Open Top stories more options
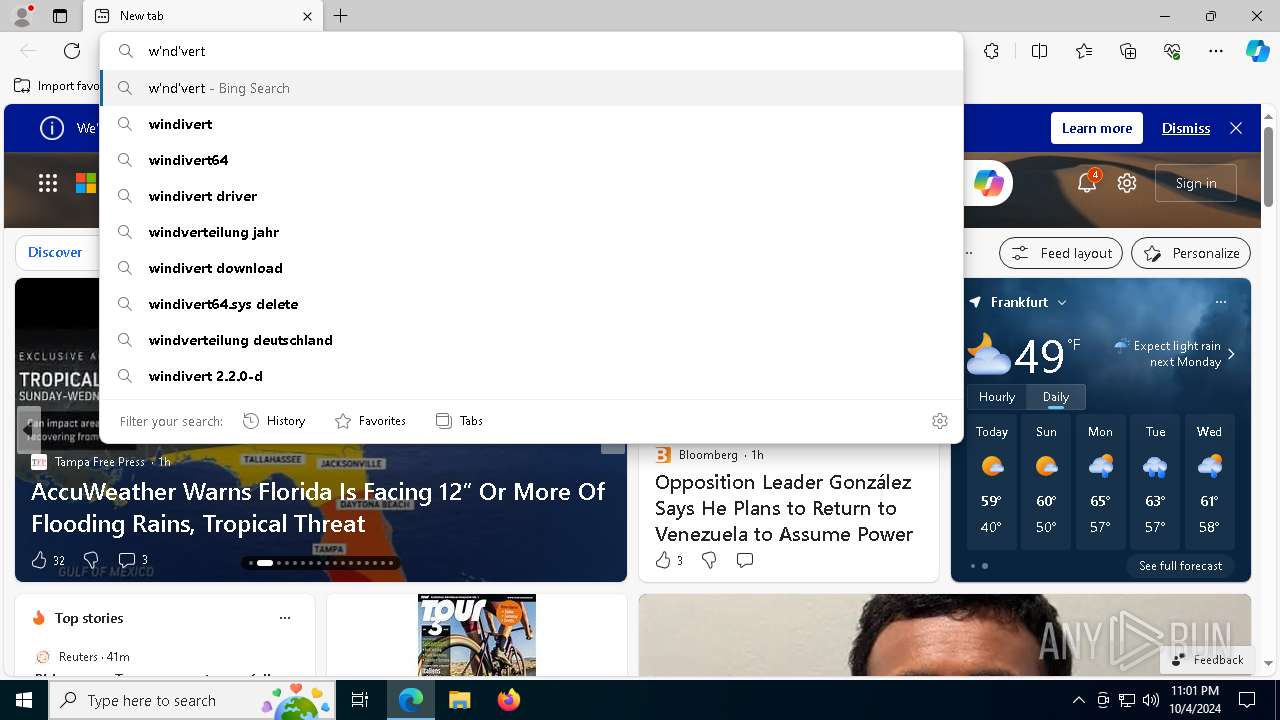The width and height of the screenshot is (1280, 720). (x=285, y=618)
